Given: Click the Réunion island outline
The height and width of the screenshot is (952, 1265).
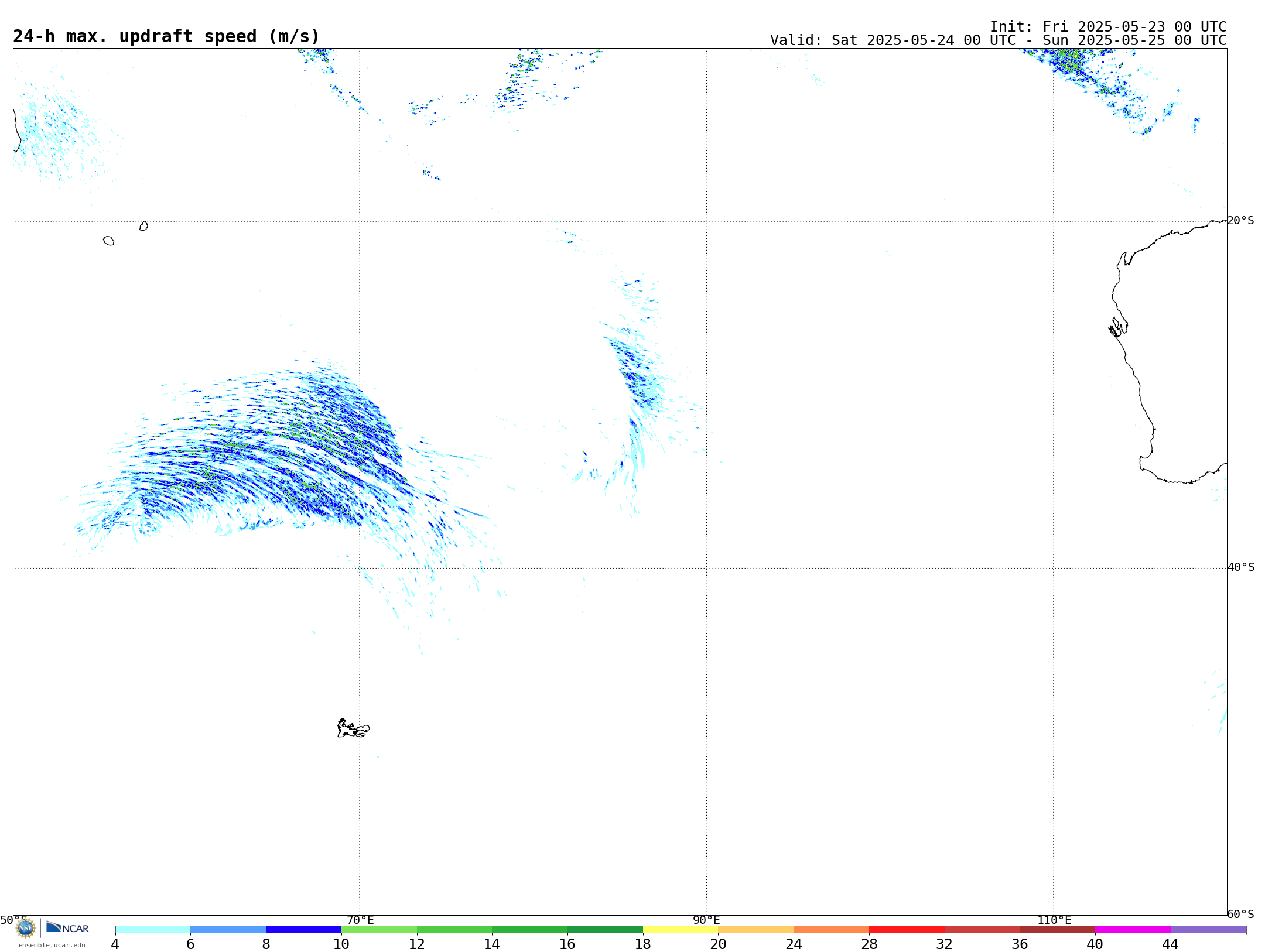Looking at the screenshot, I should click(x=108, y=241).
